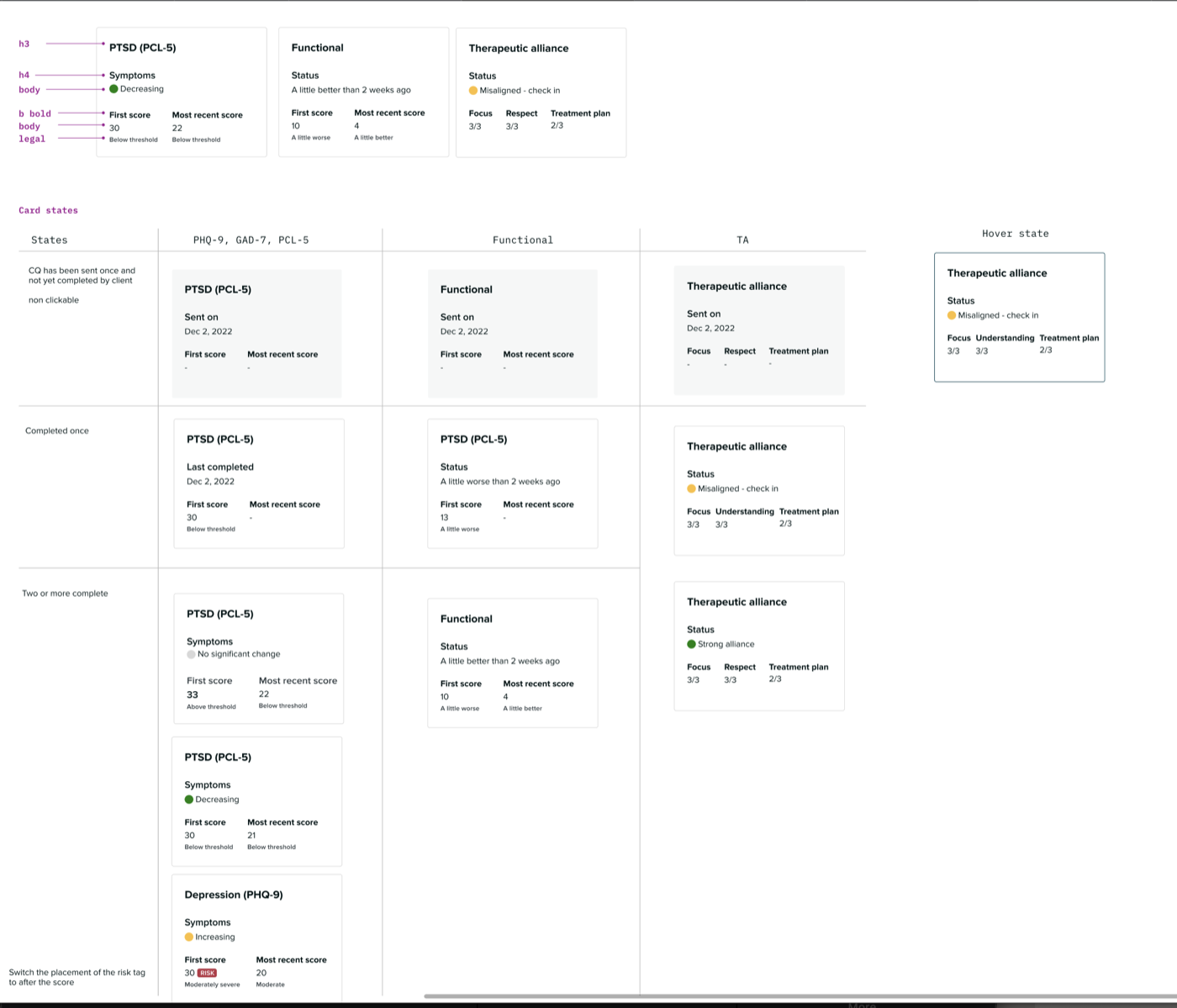
Task: Click the green dot beside Strong alliance
Action: [691, 644]
